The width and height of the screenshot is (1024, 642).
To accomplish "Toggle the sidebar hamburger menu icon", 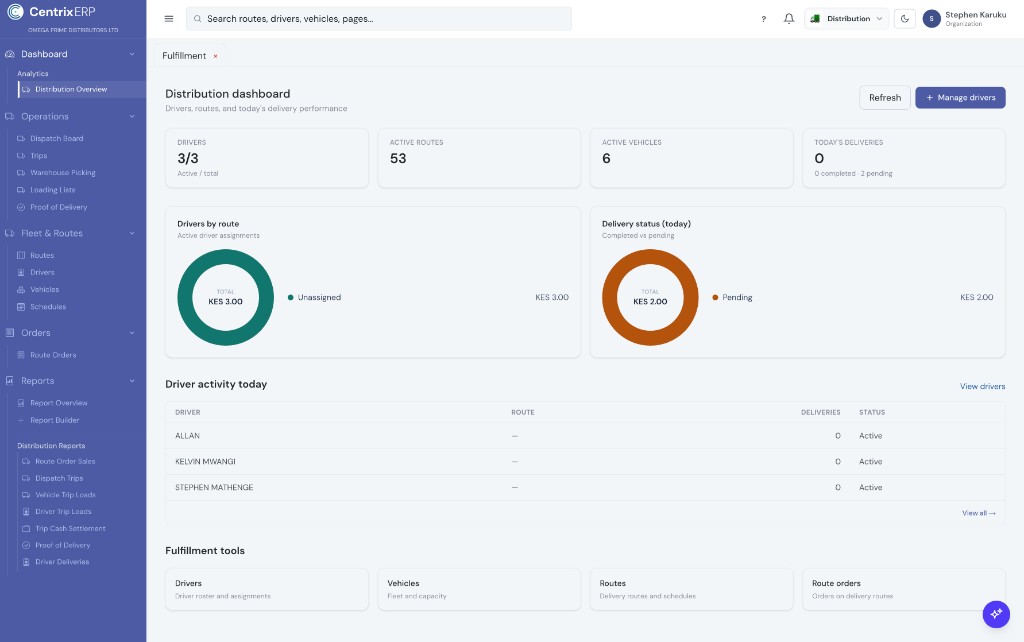I will (x=168, y=19).
